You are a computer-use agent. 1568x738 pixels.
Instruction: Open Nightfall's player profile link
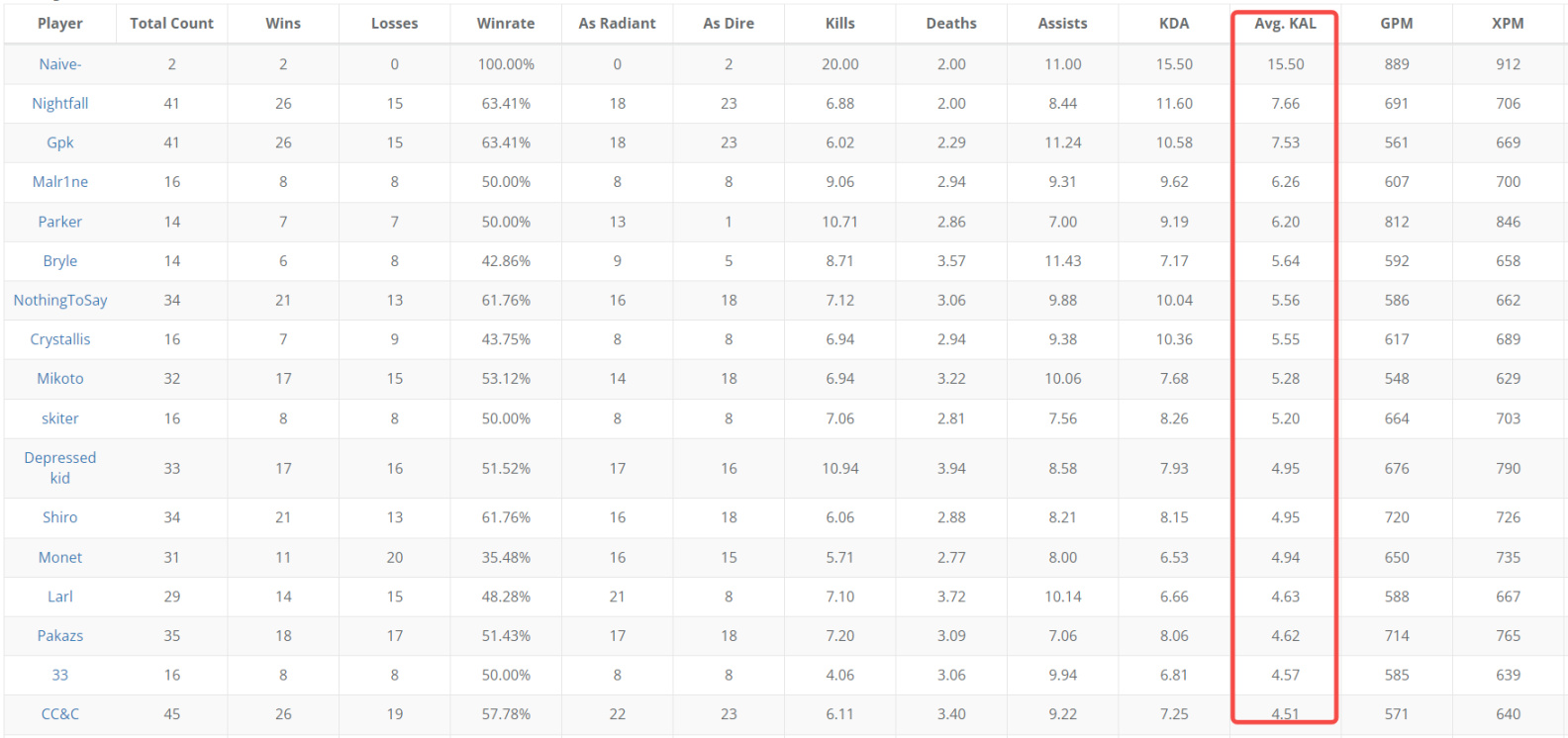pyautogui.click(x=60, y=103)
